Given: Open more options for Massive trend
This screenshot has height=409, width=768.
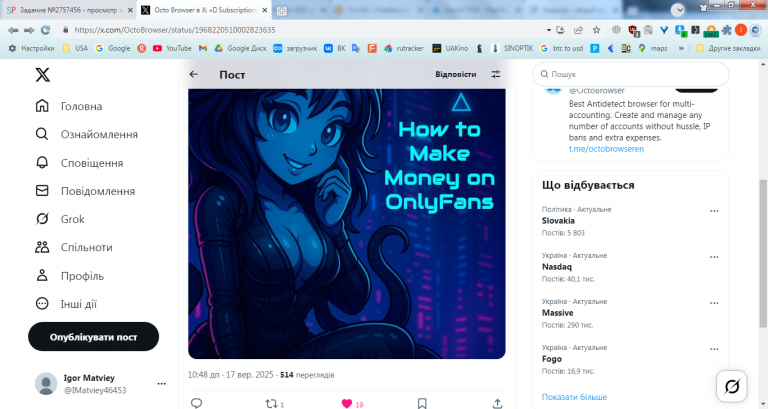Looking at the screenshot, I should pos(714,303).
